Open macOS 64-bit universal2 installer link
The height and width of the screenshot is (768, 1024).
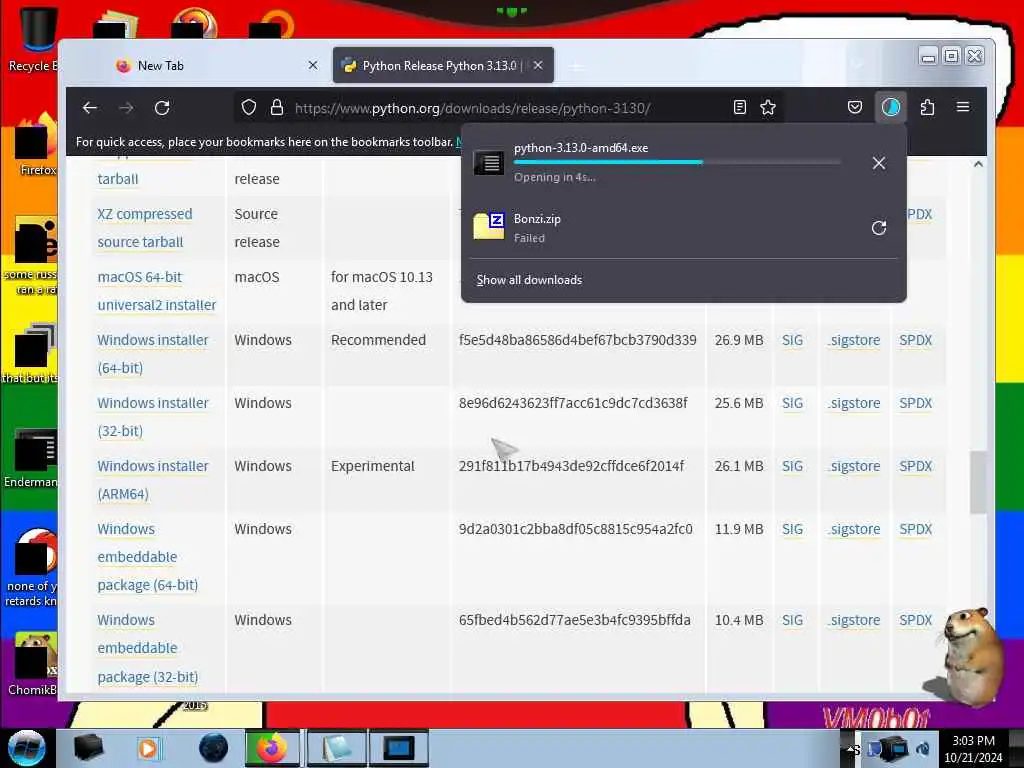point(157,291)
